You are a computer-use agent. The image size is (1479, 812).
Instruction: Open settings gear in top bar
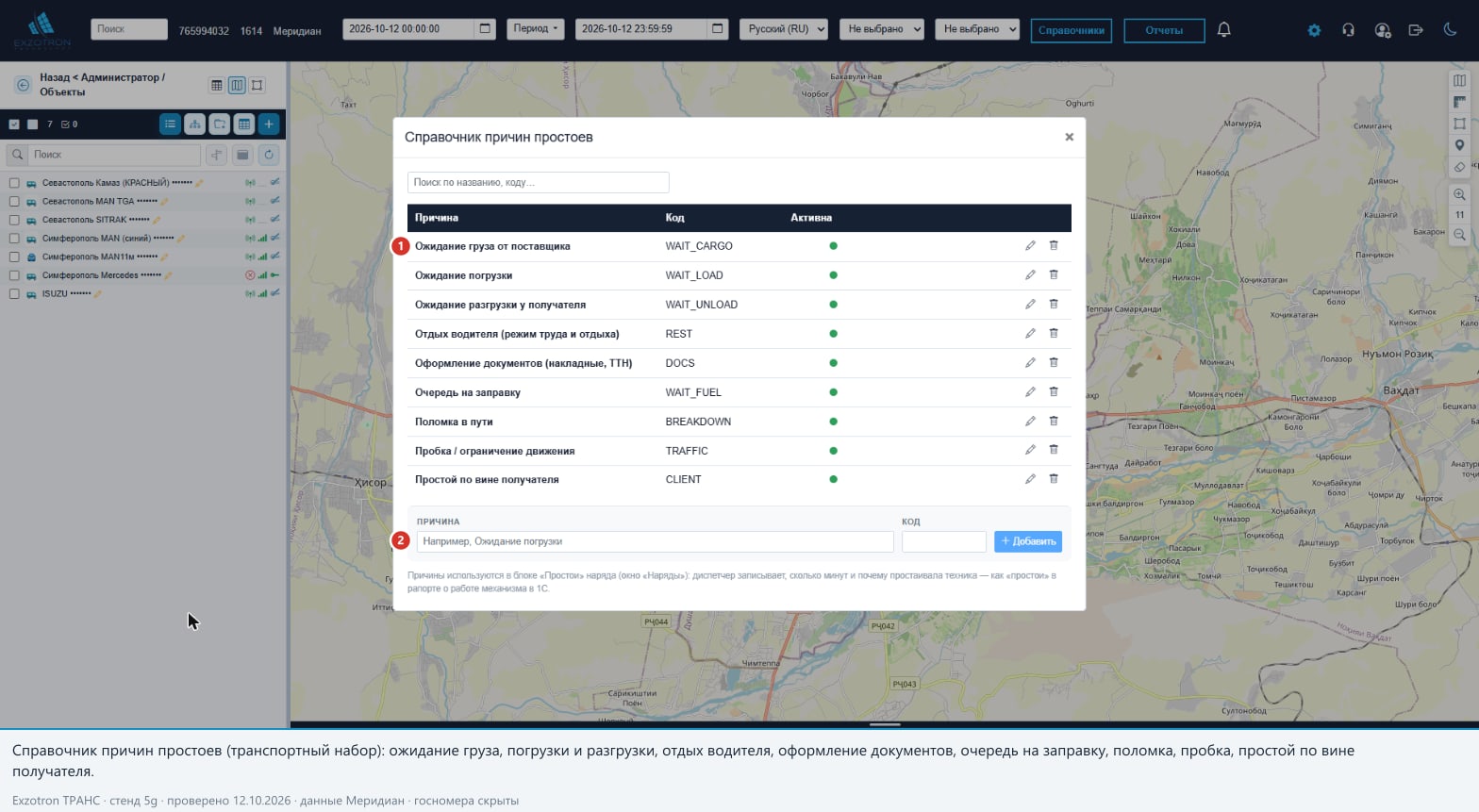[1314, 30]
